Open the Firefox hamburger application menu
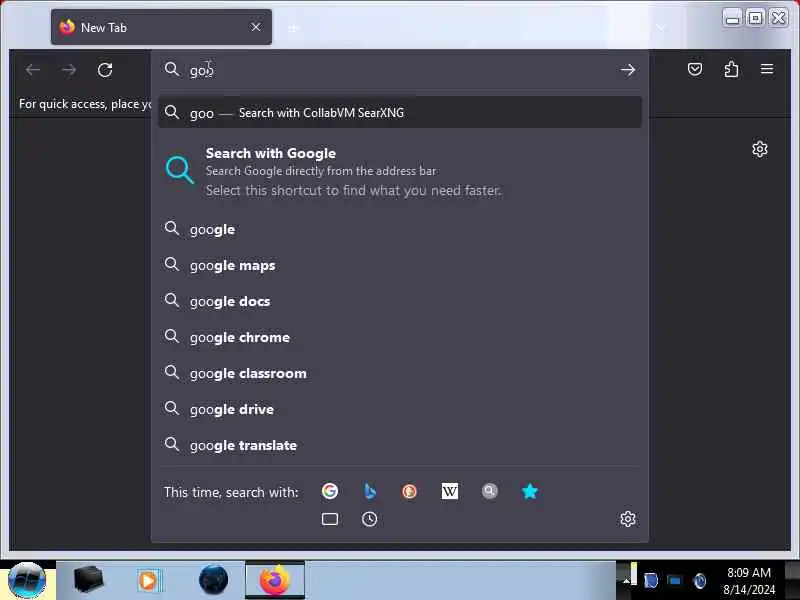Image resolution: width=800 pixels, height=600 pixels. click(x=767, y=69)
